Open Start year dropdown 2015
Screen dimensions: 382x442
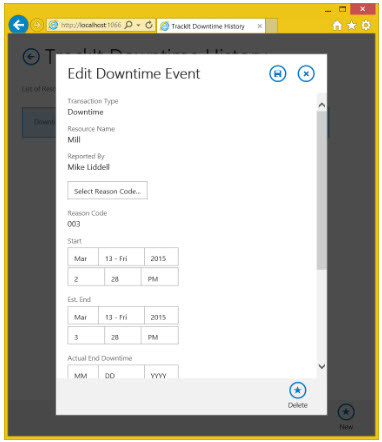pos(161,257)
